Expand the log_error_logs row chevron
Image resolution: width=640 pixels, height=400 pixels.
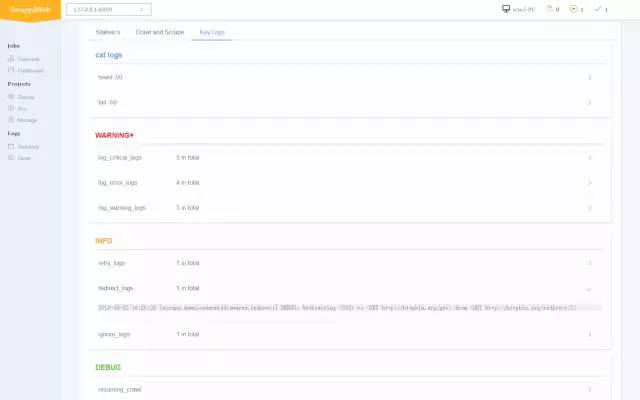[589, 183]
